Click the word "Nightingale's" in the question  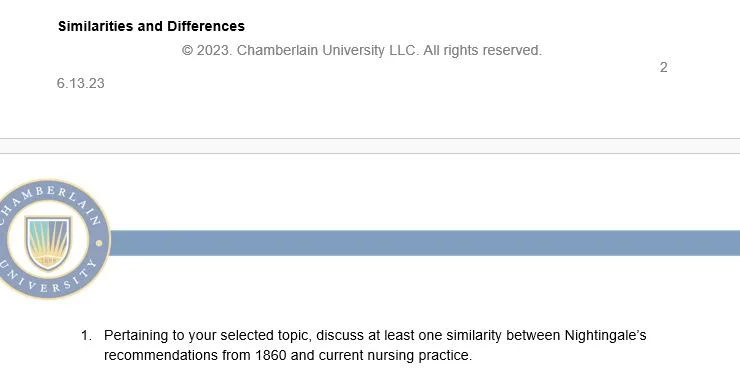(605, 336)
